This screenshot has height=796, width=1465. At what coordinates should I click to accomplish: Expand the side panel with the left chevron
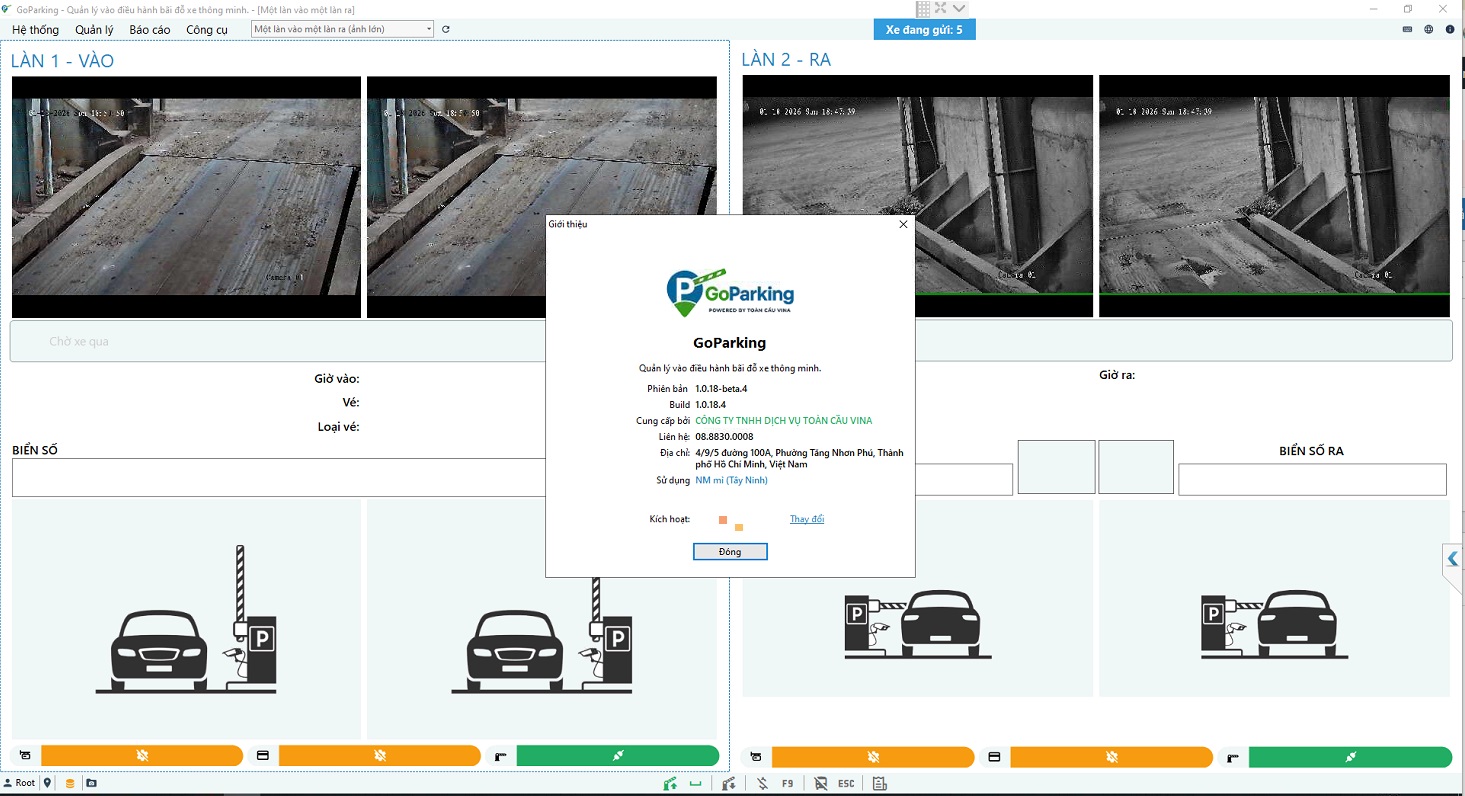coord(1453,559)
